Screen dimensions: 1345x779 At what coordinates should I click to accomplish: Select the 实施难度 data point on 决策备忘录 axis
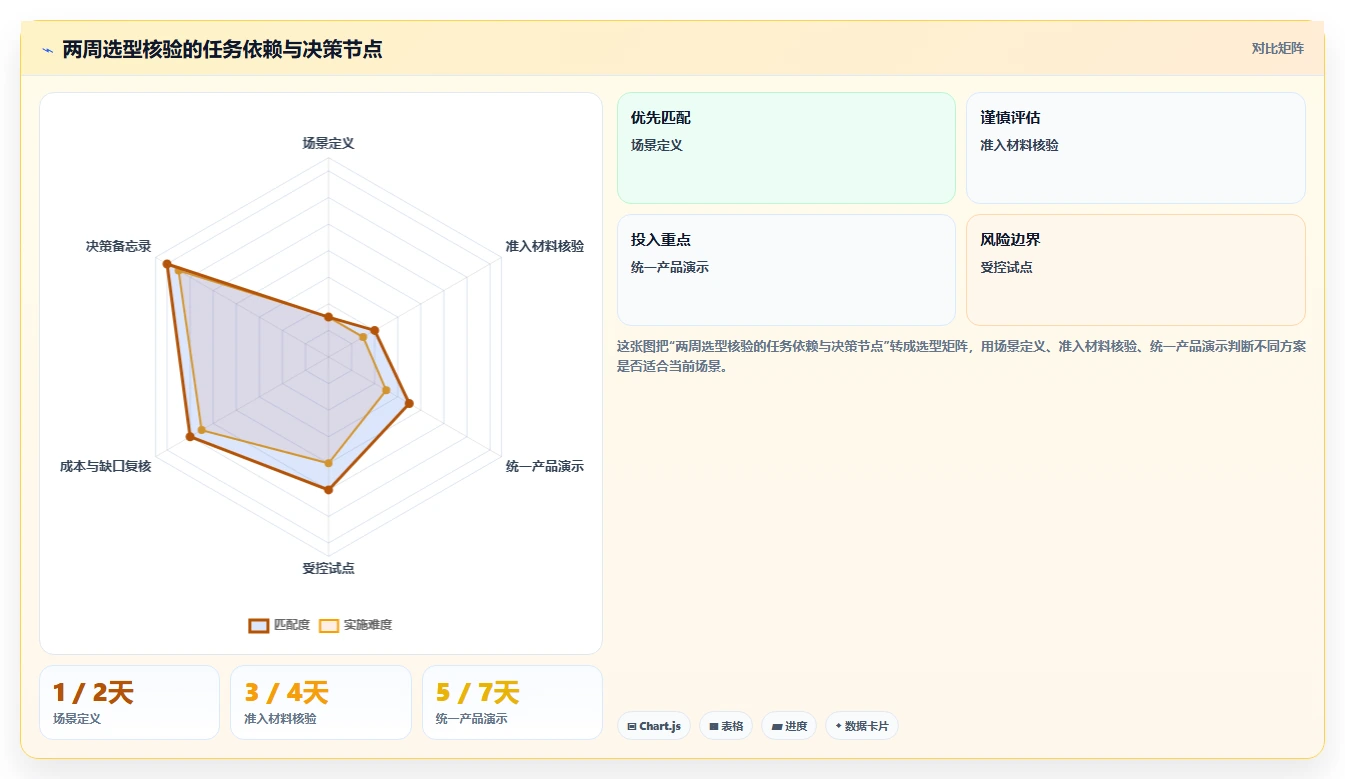[x=177, y=270]
